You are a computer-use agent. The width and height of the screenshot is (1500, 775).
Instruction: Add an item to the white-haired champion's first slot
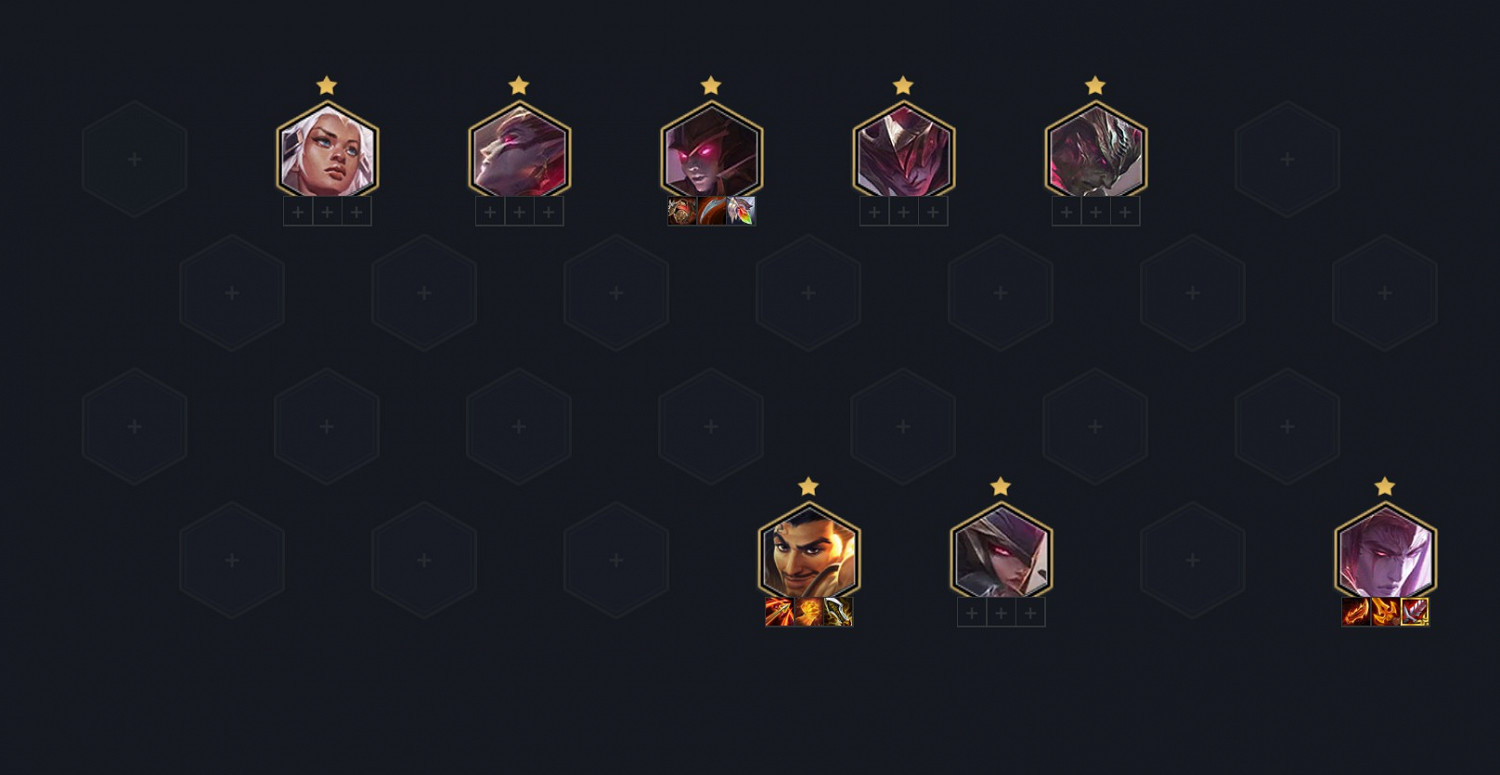[x=298, y=211]
